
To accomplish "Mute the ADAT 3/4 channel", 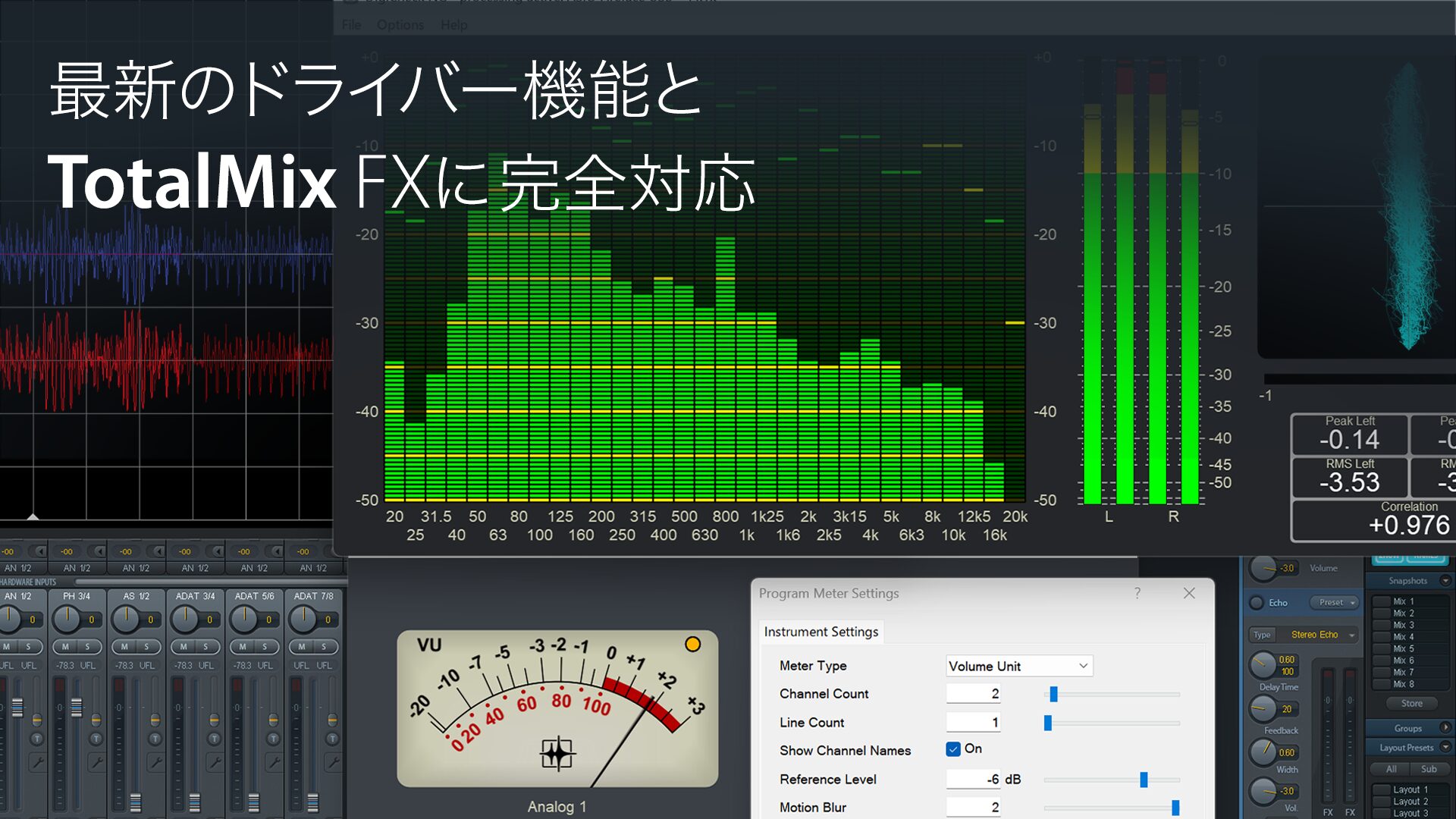I will (x=184, y=647).
